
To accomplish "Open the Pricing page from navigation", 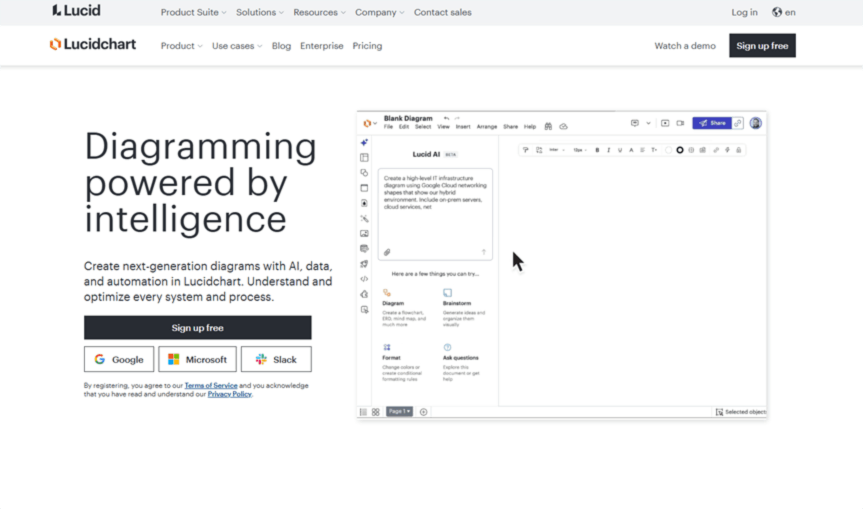I will (367, 46).
